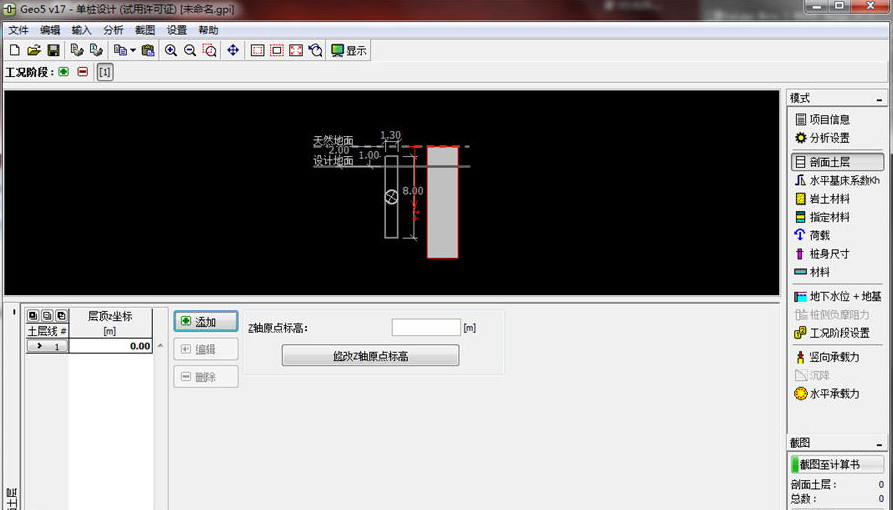
Task: Open 材料 mode
Action: [812, 272]
